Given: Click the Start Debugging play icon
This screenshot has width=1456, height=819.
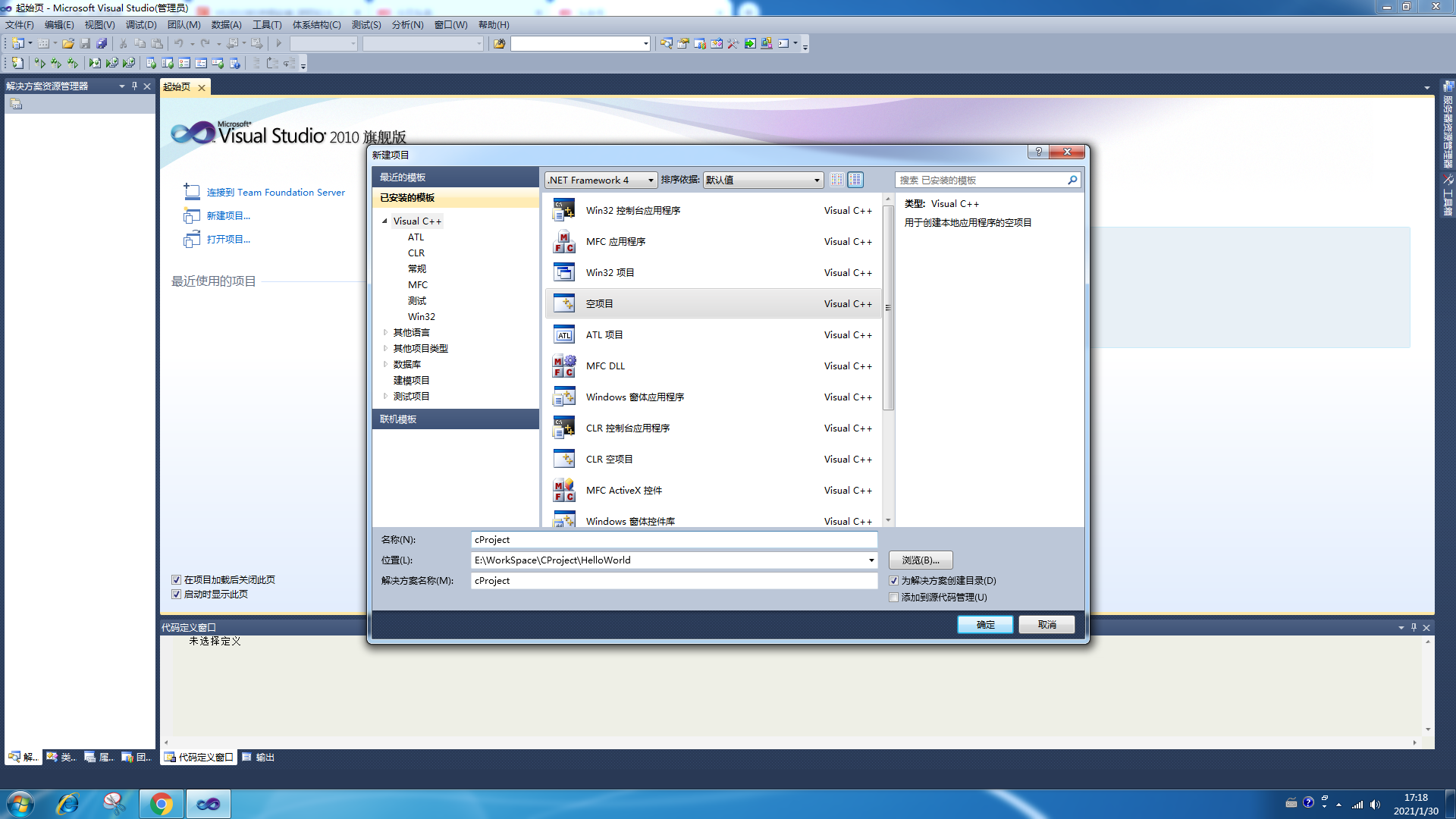Looking at the screenshot, I should [x=279, y=44].
